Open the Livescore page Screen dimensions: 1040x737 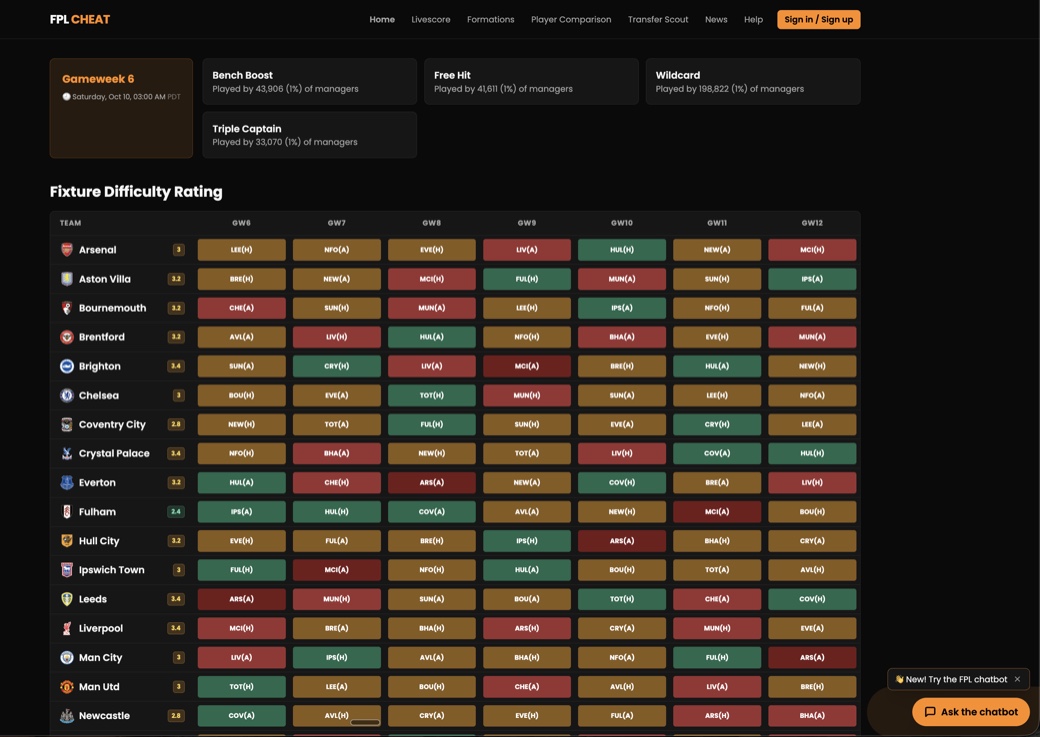tap(430, 20)
